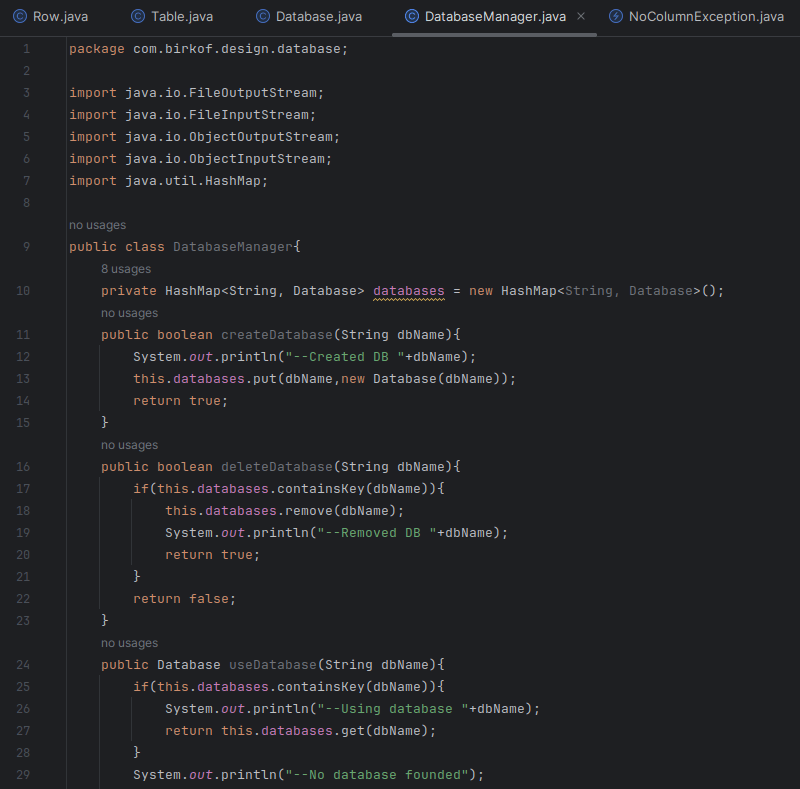Image resolution: width=800 pixels, height=789 pixels.
Task: Click the 'java.io.ObjectOutputStream' import
Action: [229, 137]
